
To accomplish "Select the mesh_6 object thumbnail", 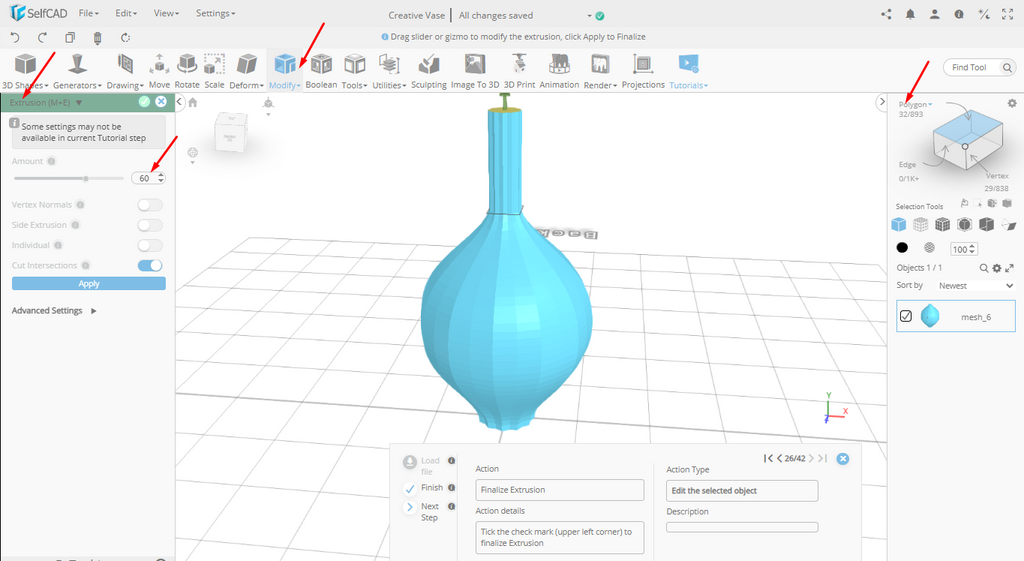I will point(930,316).
